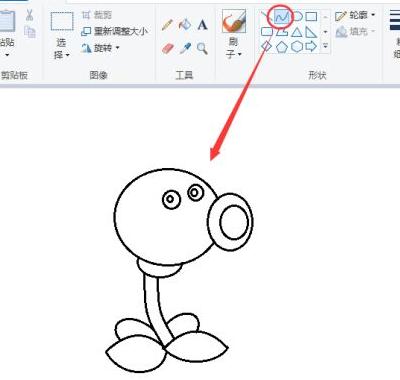The image size is (400, 380).
Task: Click the Copy icon below Cut
Action: click(30, 32)
